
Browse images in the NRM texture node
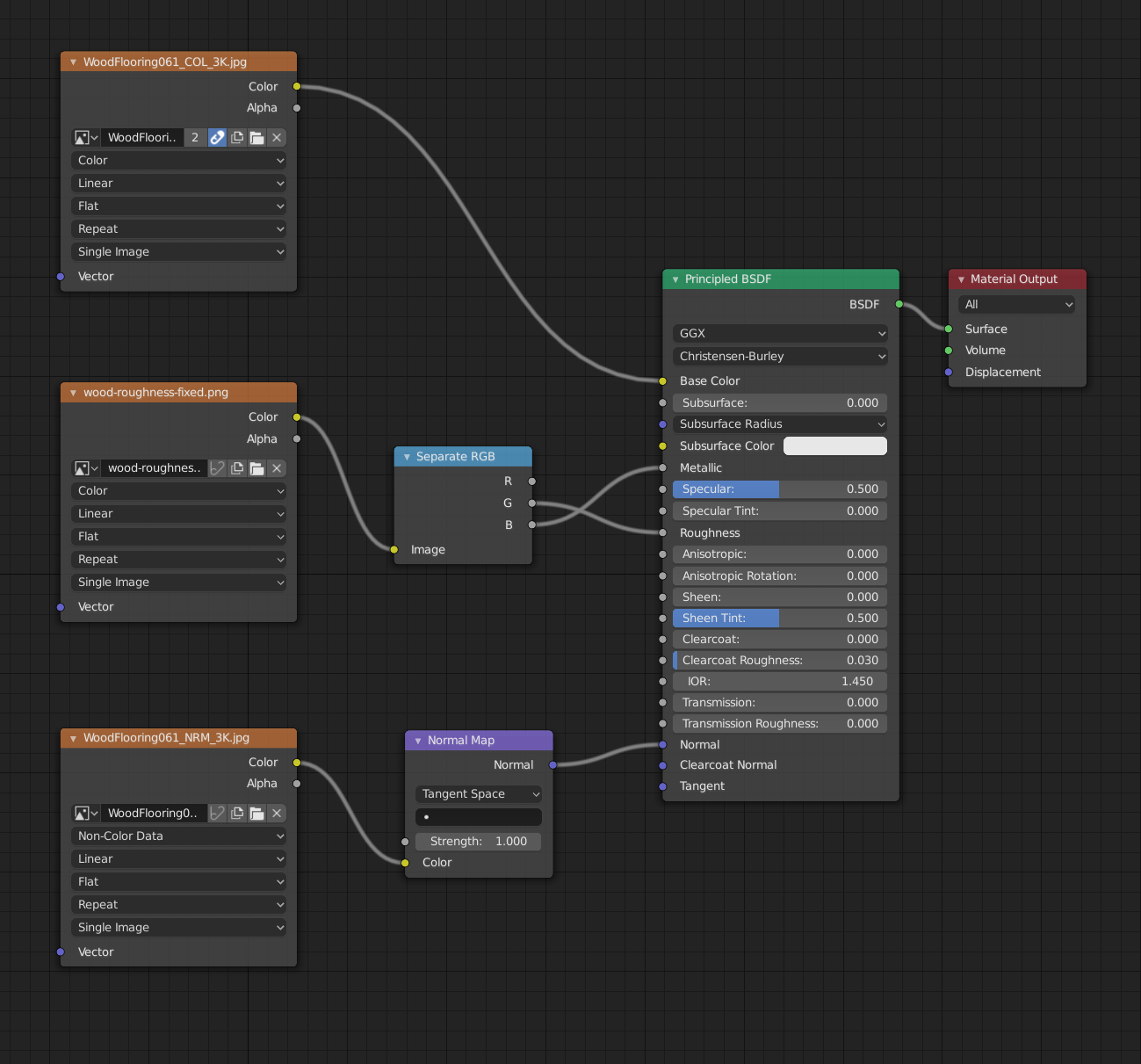tap(86, 814)
